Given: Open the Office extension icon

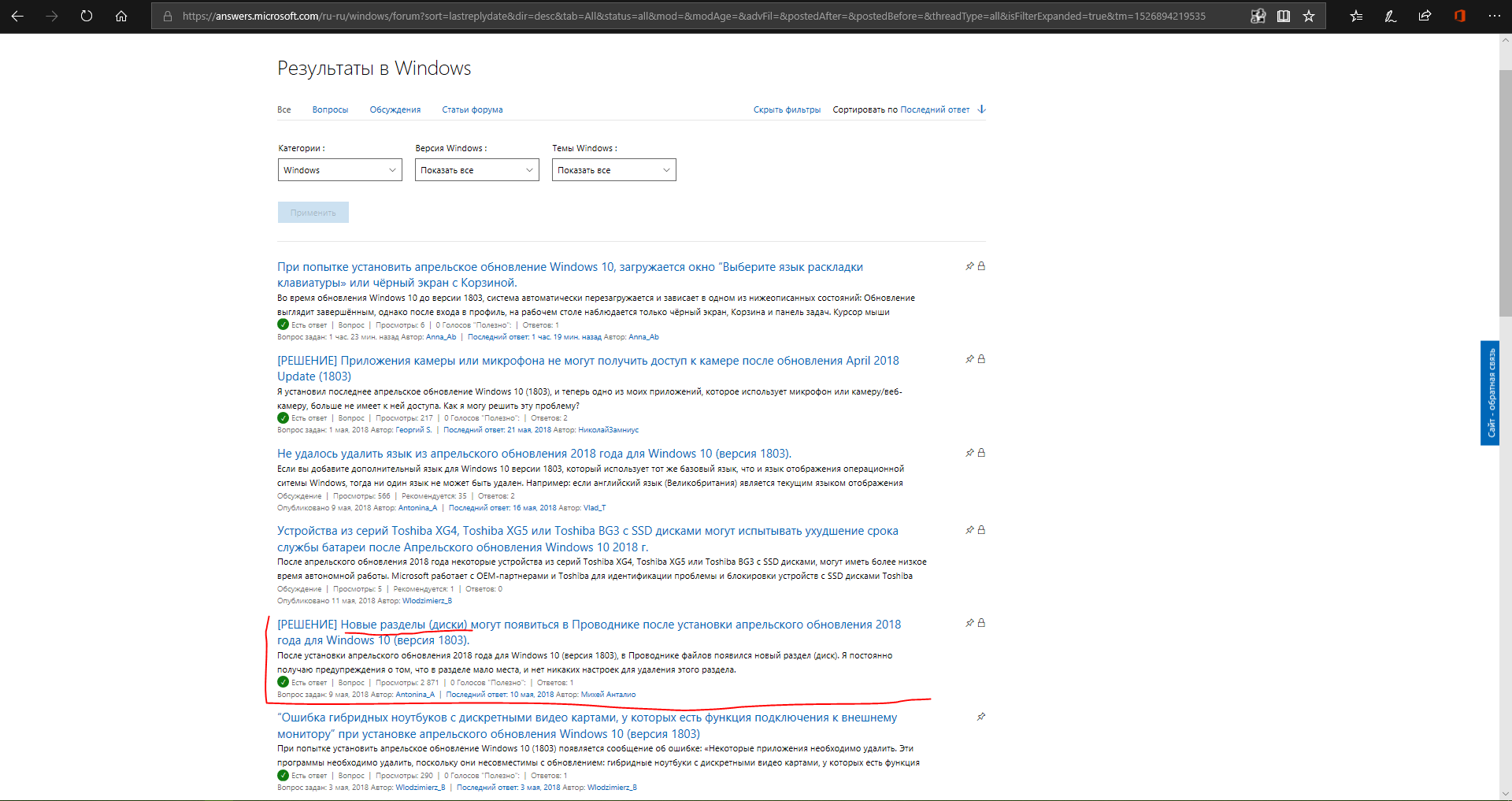Looking at the screenshot, I should (x=1460, y=16).
